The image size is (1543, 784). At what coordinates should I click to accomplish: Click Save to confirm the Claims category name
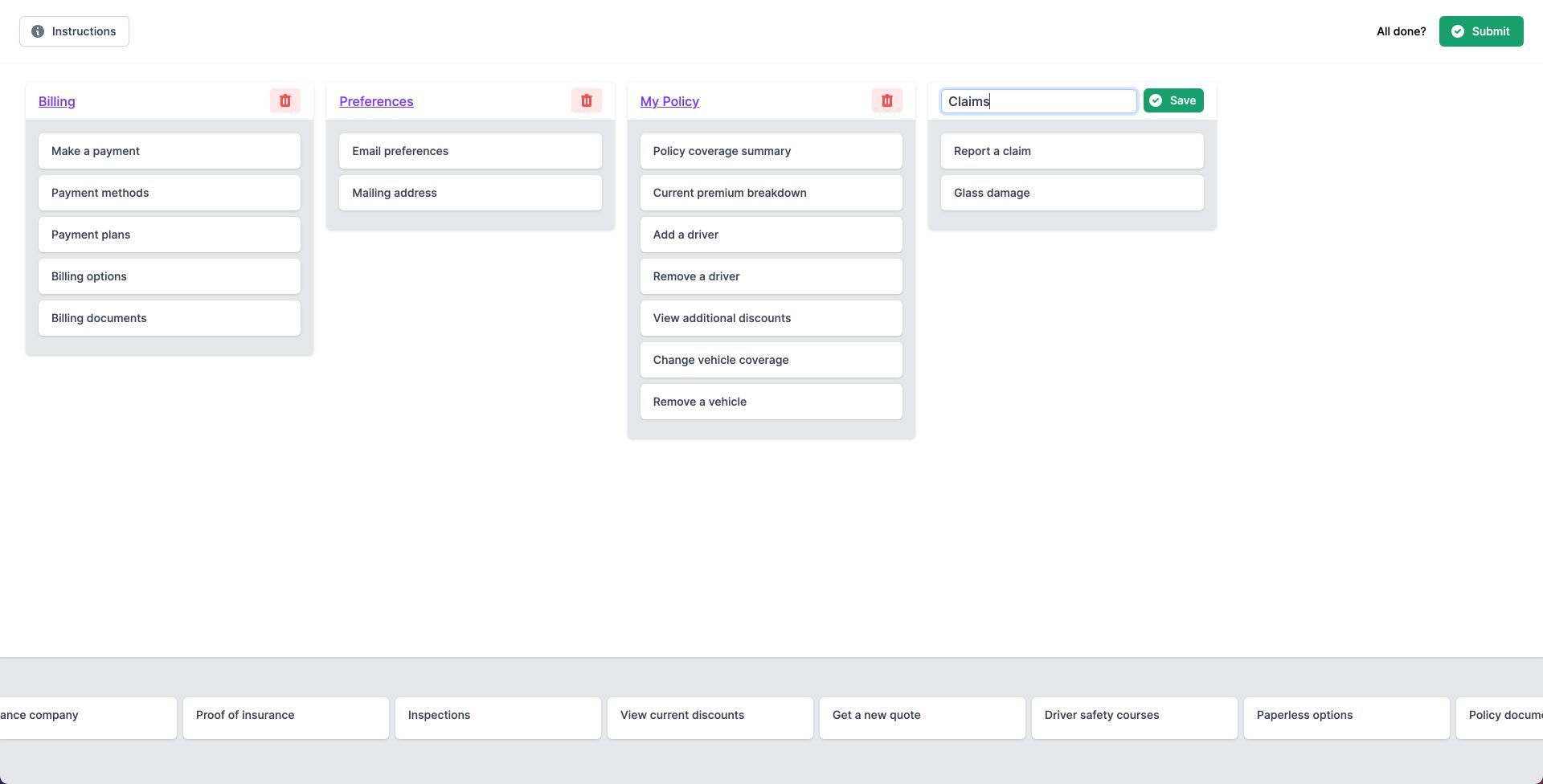click(x=1173, y=100)
